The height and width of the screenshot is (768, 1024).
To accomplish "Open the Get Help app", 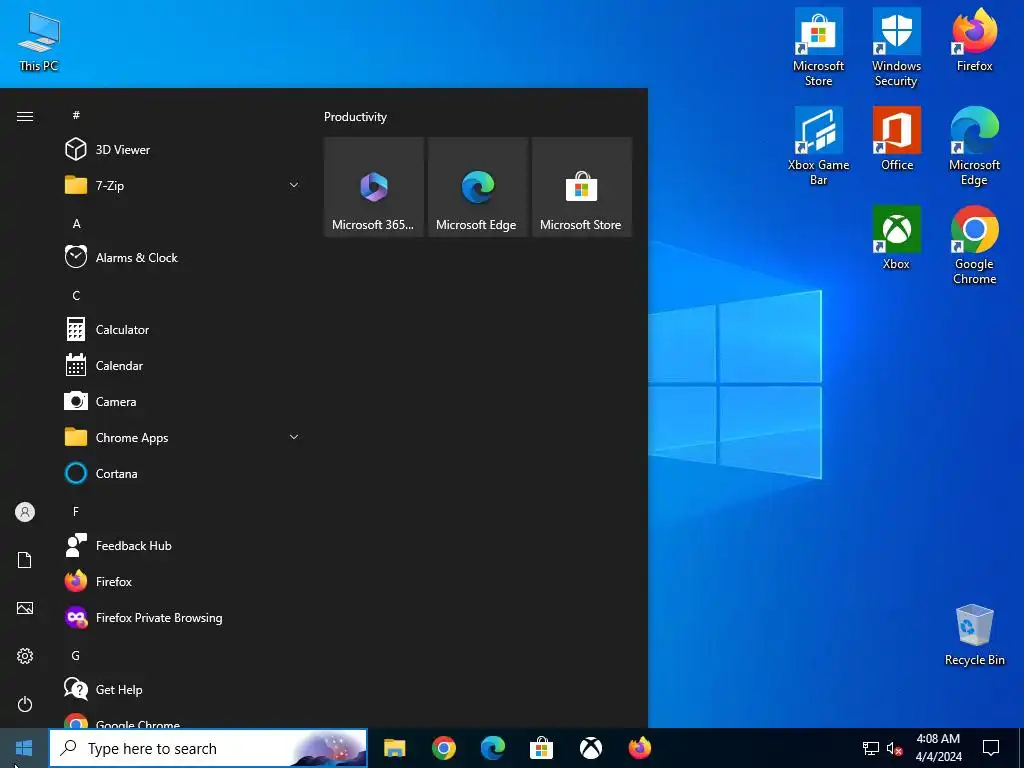I will pos(183,690).
